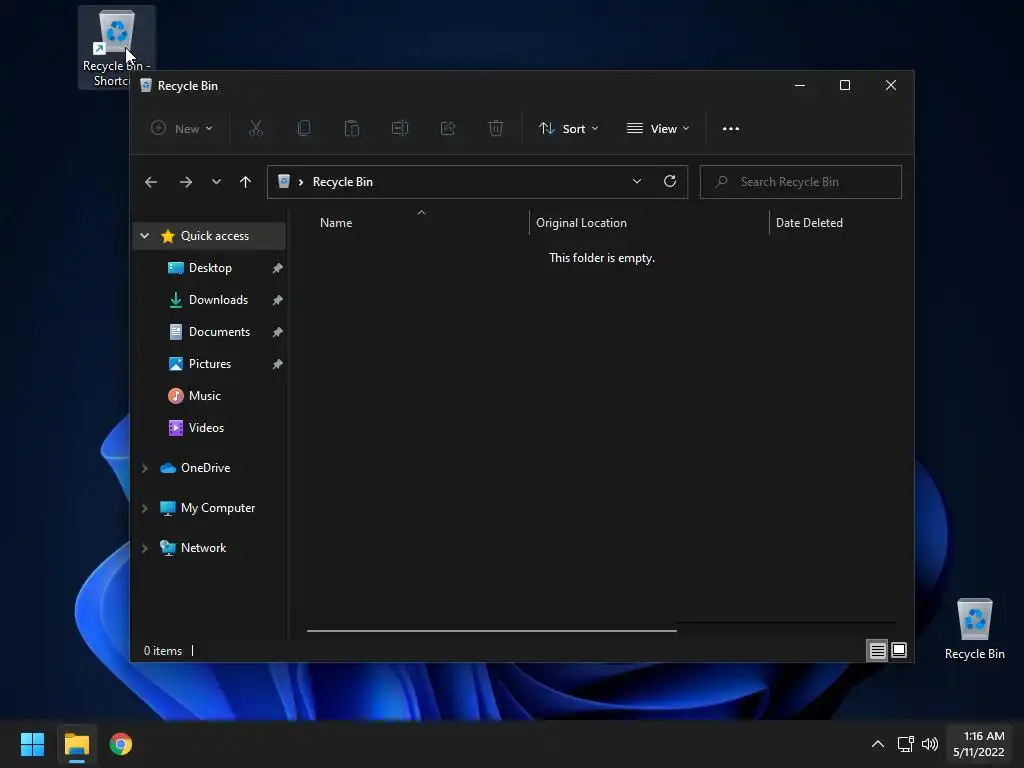Click the Rename icon in toolbar
Screen dimensions: 1024x768
[x=400, y=129]
